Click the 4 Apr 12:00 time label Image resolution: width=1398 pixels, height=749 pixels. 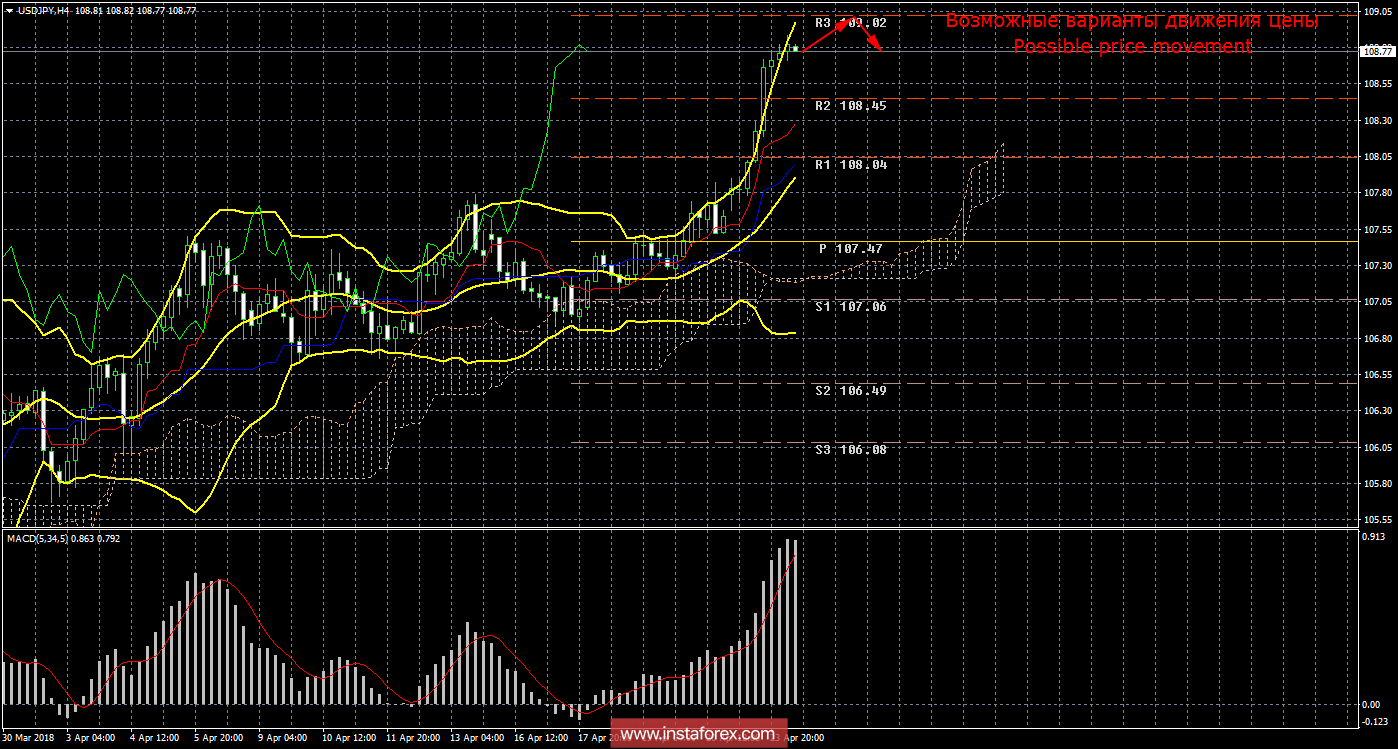pyautogui.click(x=154, y=738)
